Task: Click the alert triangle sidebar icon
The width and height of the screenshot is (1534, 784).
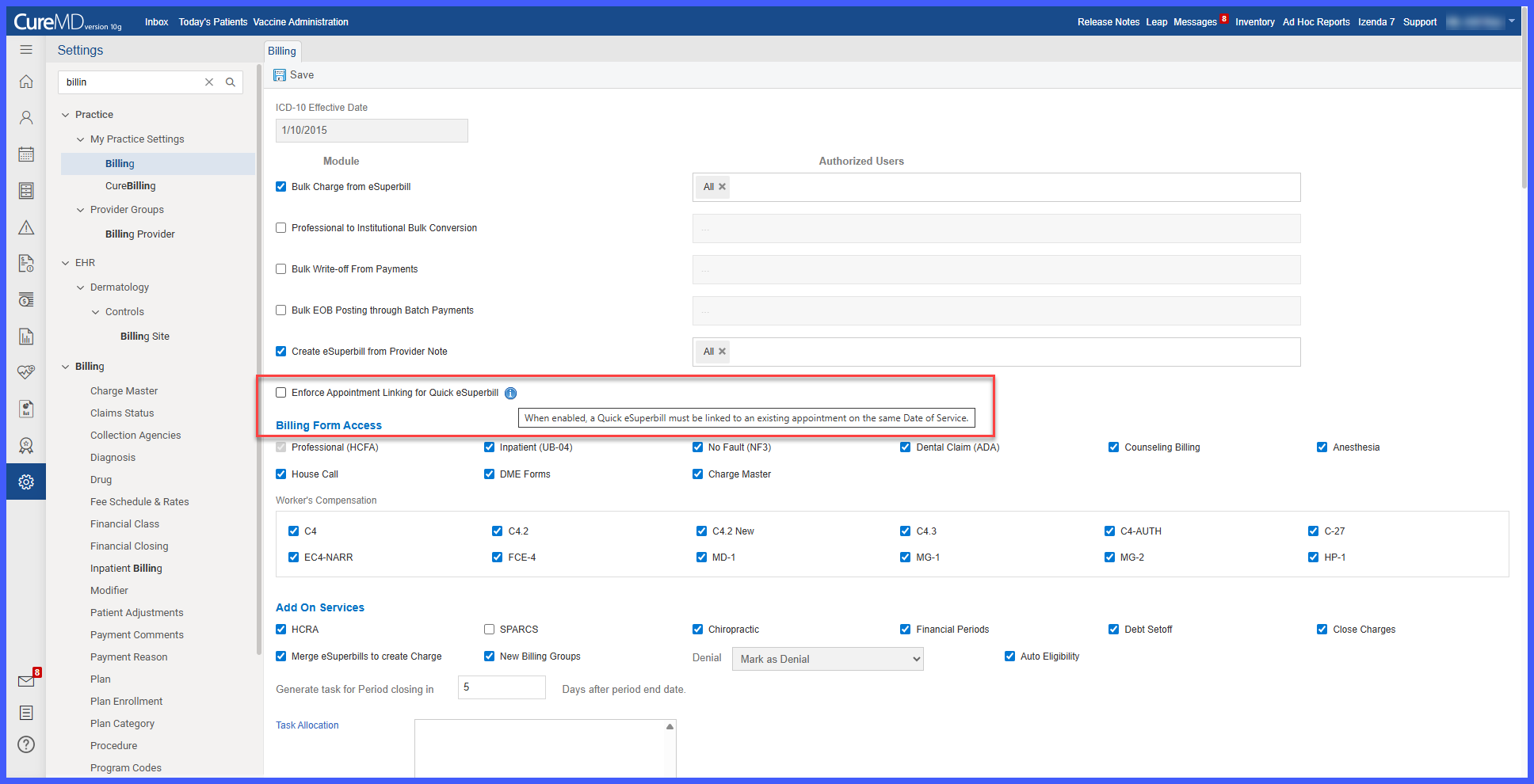Action: pos(26,227)
